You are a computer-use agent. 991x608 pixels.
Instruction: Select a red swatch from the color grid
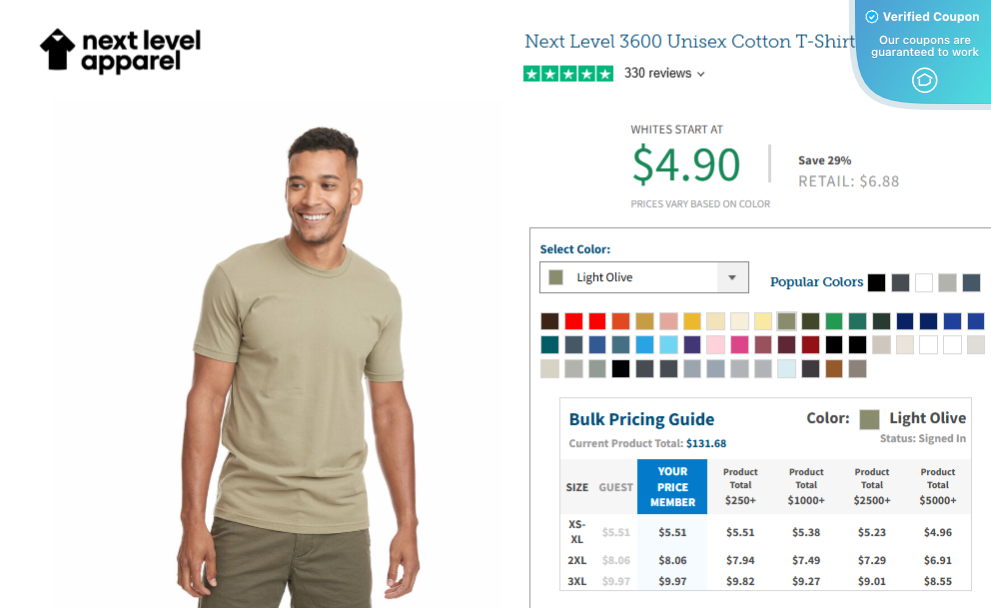coord(575,320)
